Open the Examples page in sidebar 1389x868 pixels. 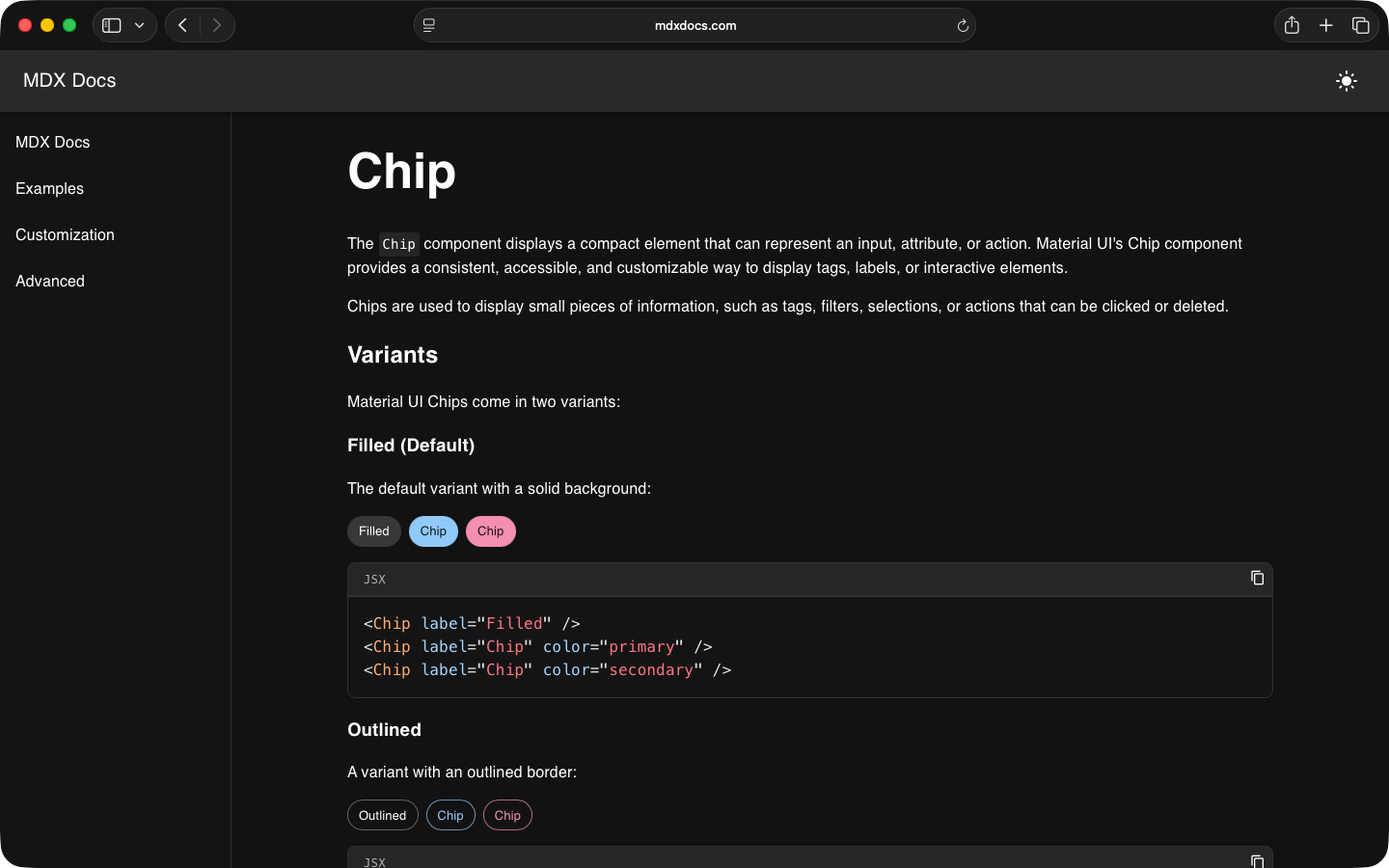48,188
